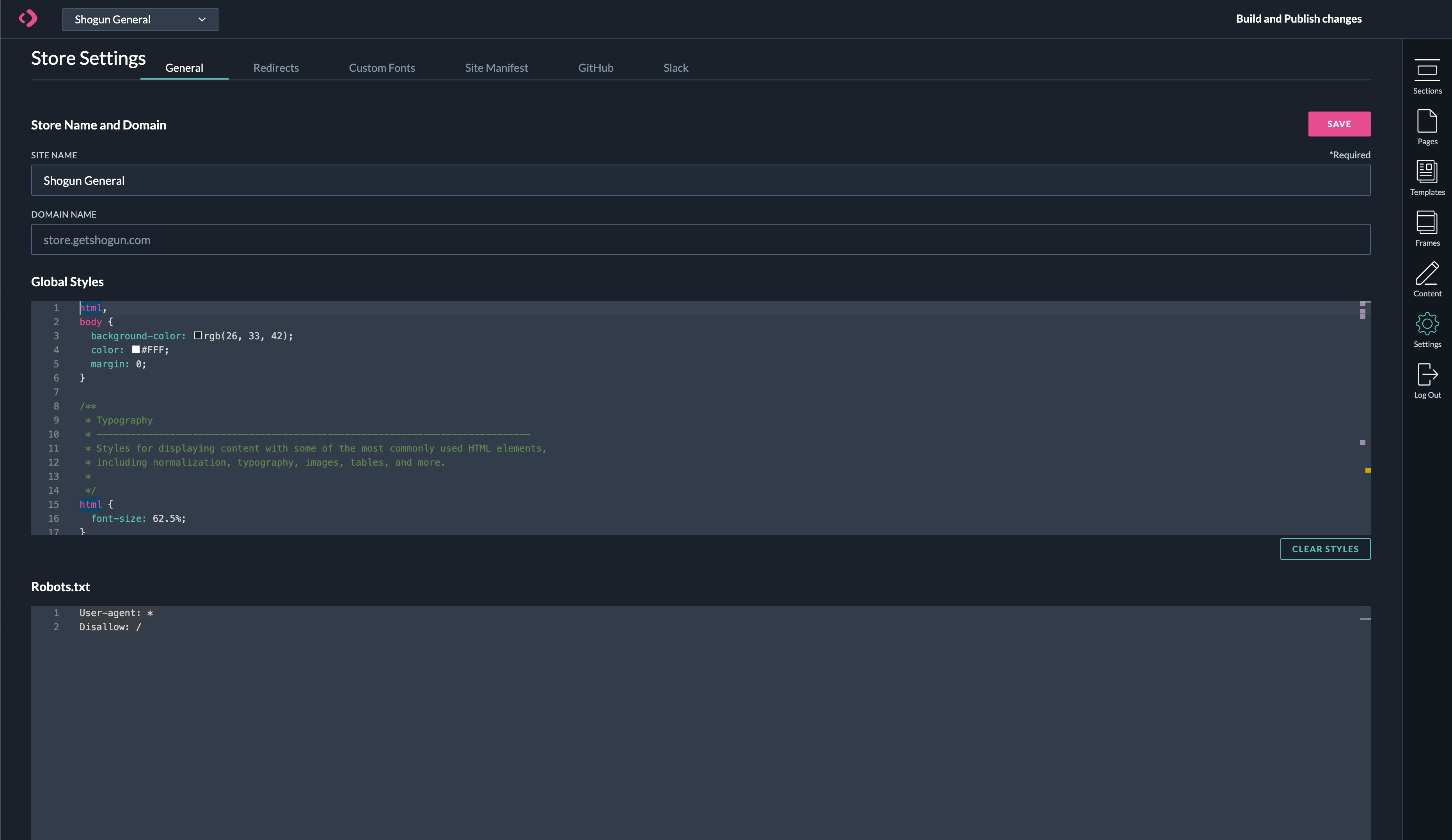
Task: Click Build and Publish changes
Action: (x=1298, y=19)
